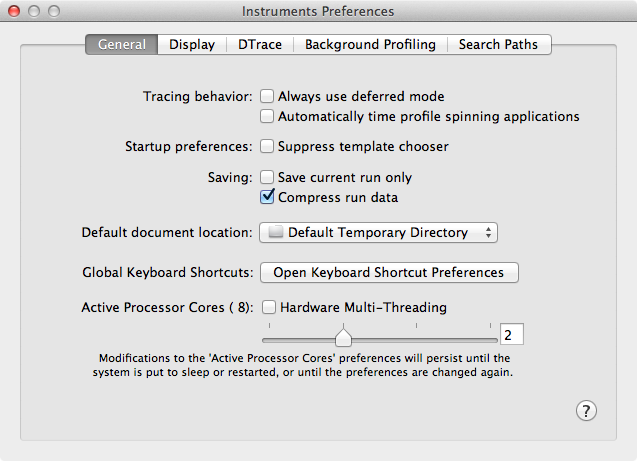Enable Save current run only

[x=267, y=178]
